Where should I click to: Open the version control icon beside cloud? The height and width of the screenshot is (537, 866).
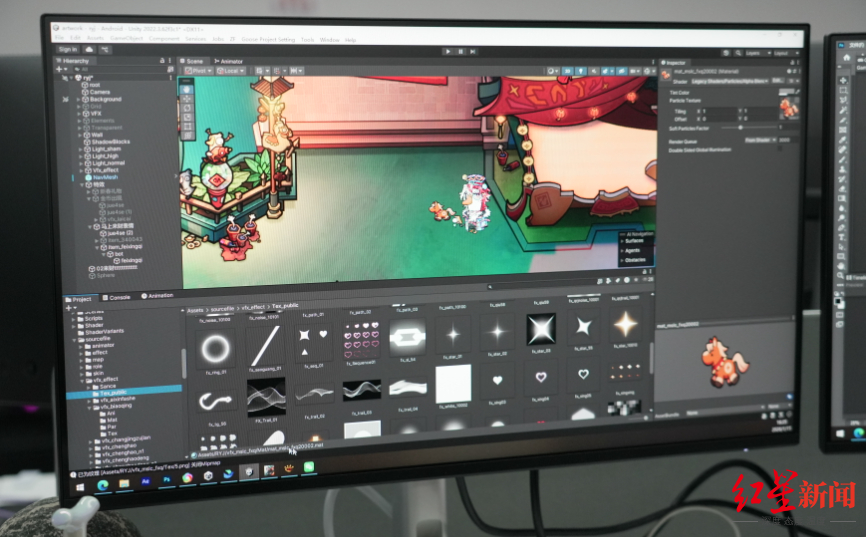(104, 50)
